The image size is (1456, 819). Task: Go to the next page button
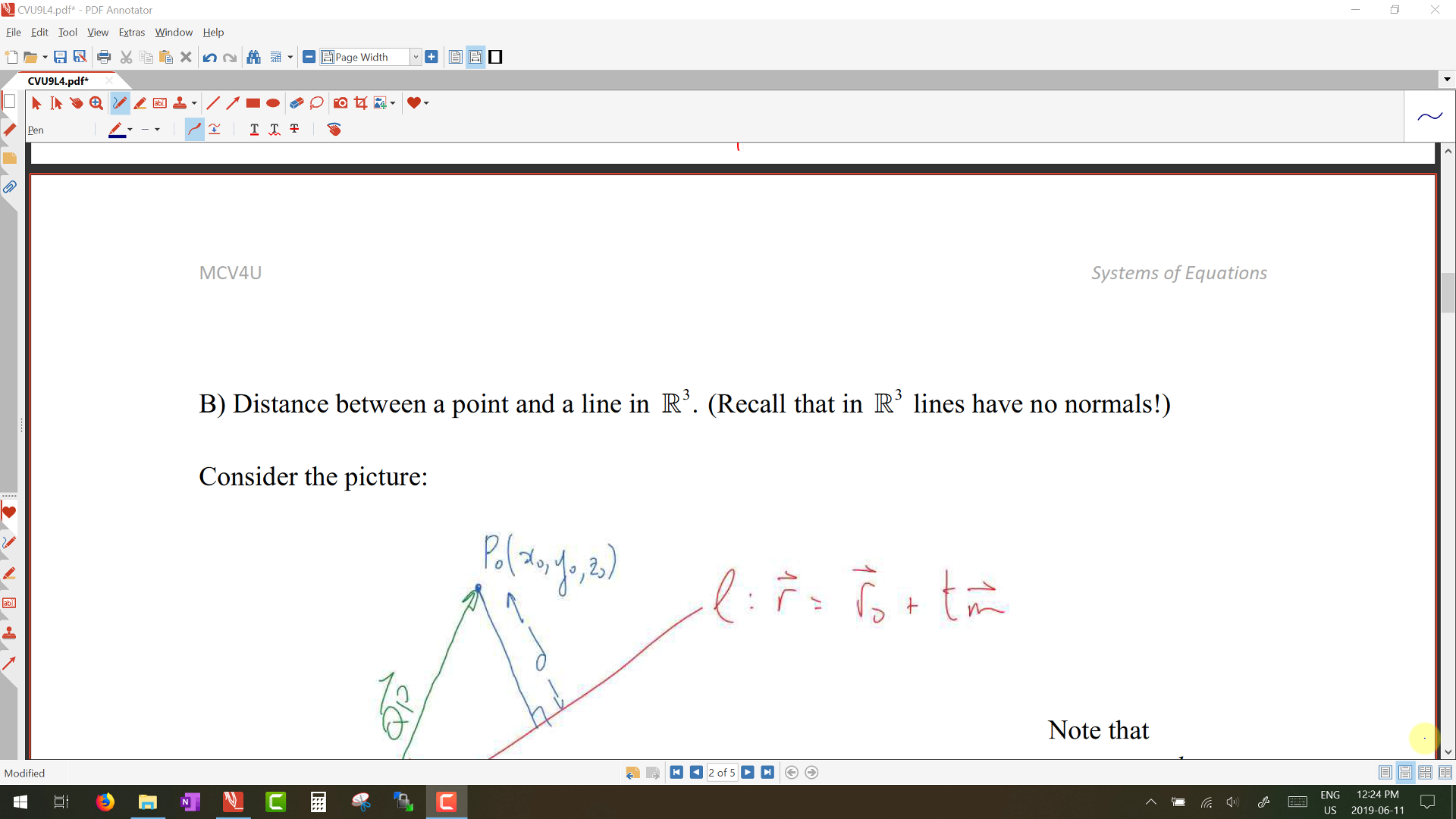click(x=748, y=773)
